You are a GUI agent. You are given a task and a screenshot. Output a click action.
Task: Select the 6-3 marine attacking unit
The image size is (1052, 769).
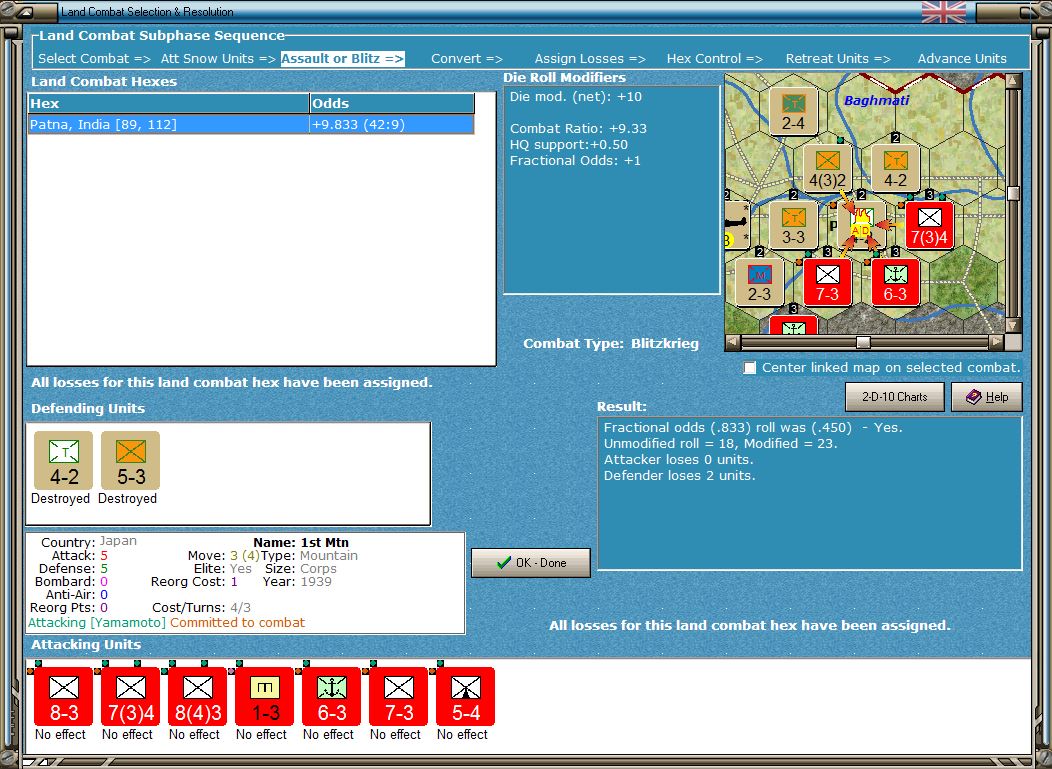click(x=331, y=697)
